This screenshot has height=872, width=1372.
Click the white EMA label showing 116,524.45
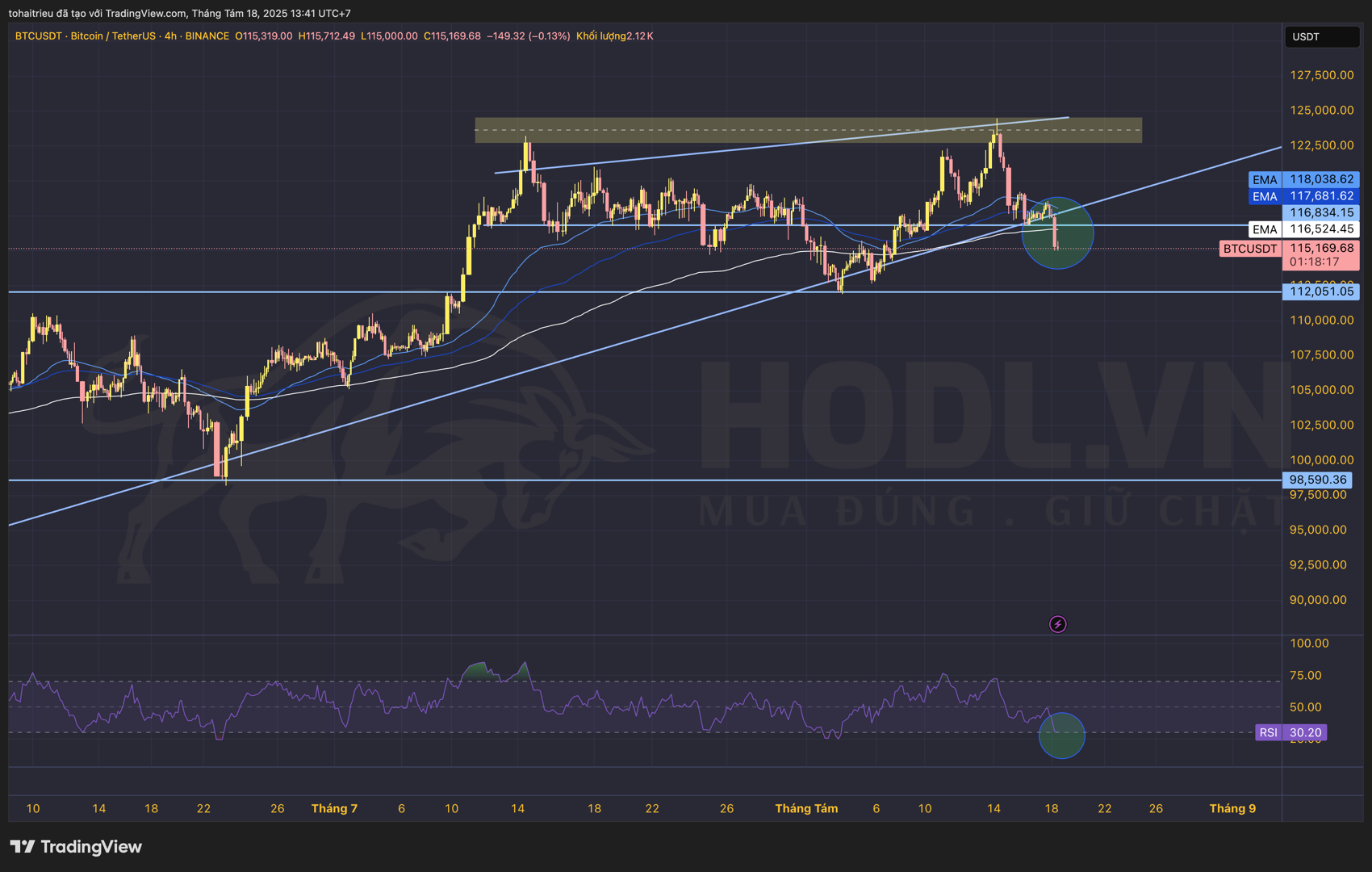pyautogui.click(x=1303, y=229)
